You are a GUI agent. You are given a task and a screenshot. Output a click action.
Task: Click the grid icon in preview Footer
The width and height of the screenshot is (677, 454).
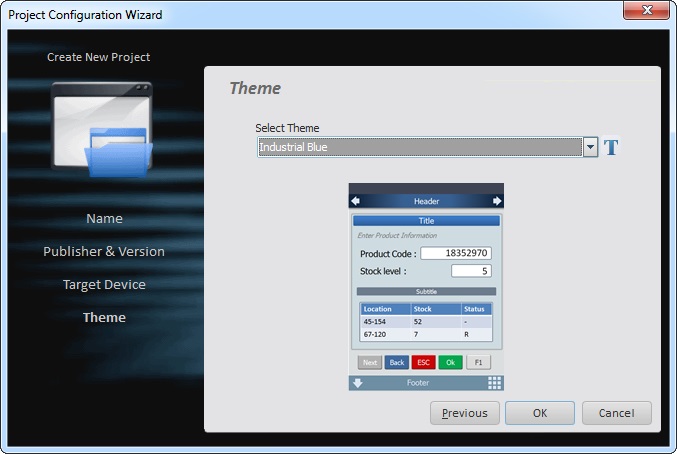click(494, 383)
